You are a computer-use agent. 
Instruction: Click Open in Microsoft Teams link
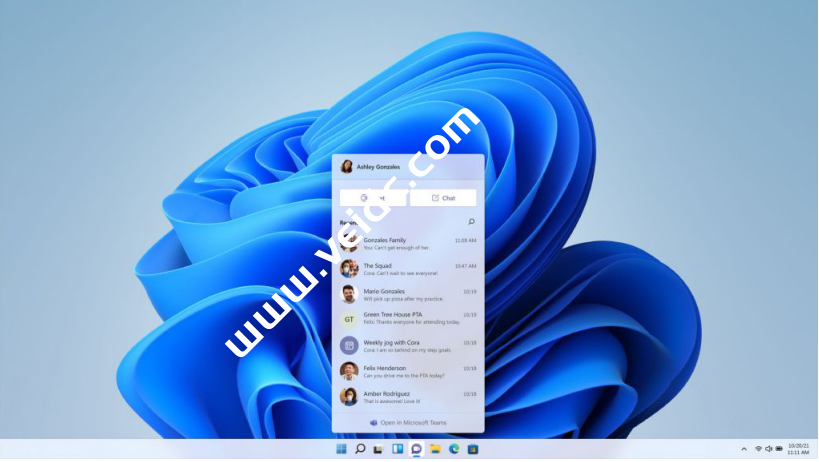click(408, 423)
